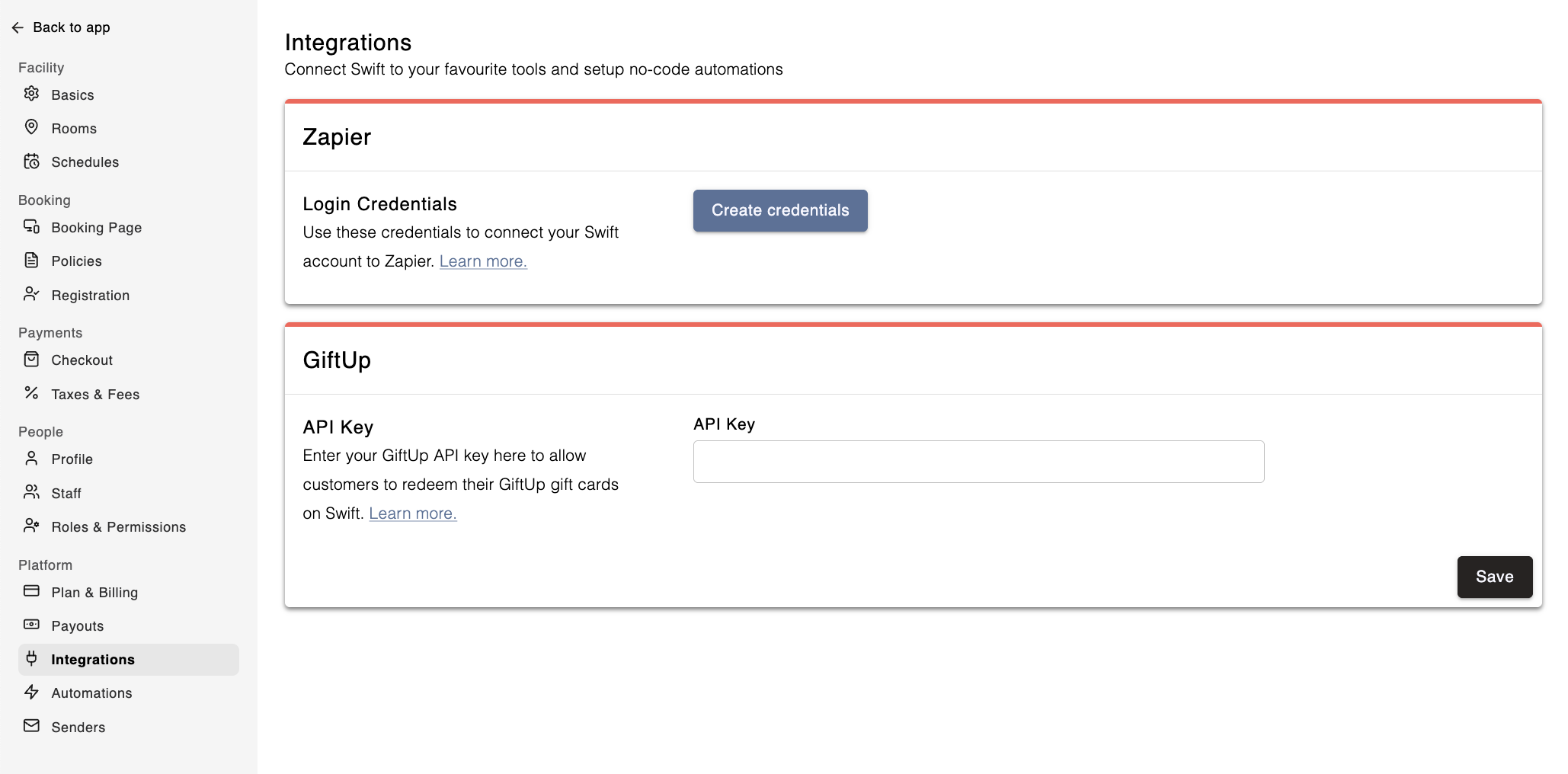Open the Policies settings page
The image size is (1568, 774).
point(76,261)
